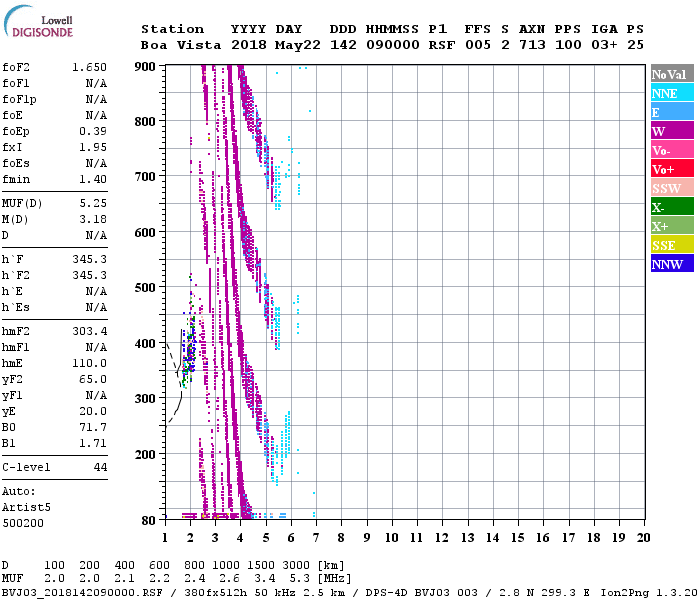Select the NNW blue legend swatch

point(672,264)
